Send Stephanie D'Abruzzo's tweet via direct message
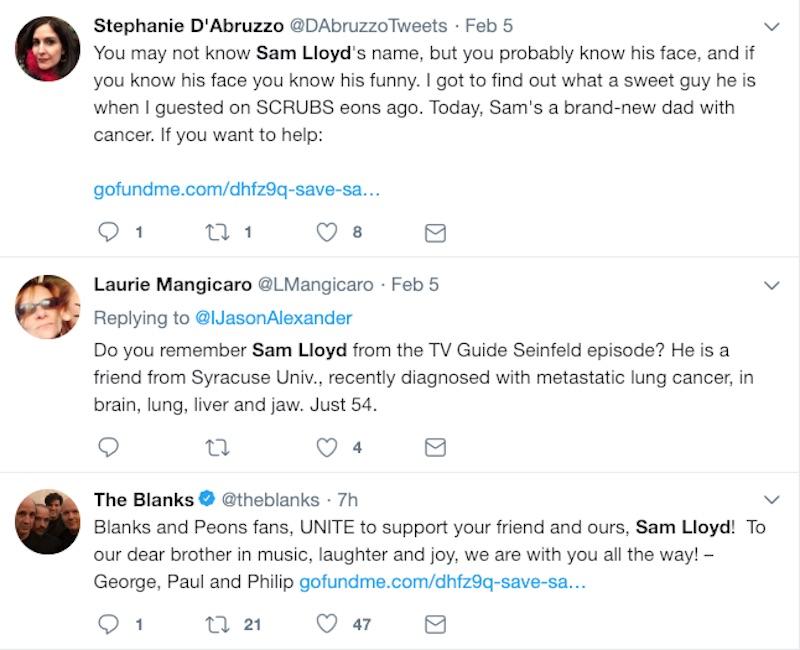Screen dimensions: 800x650 coord(435,233)
